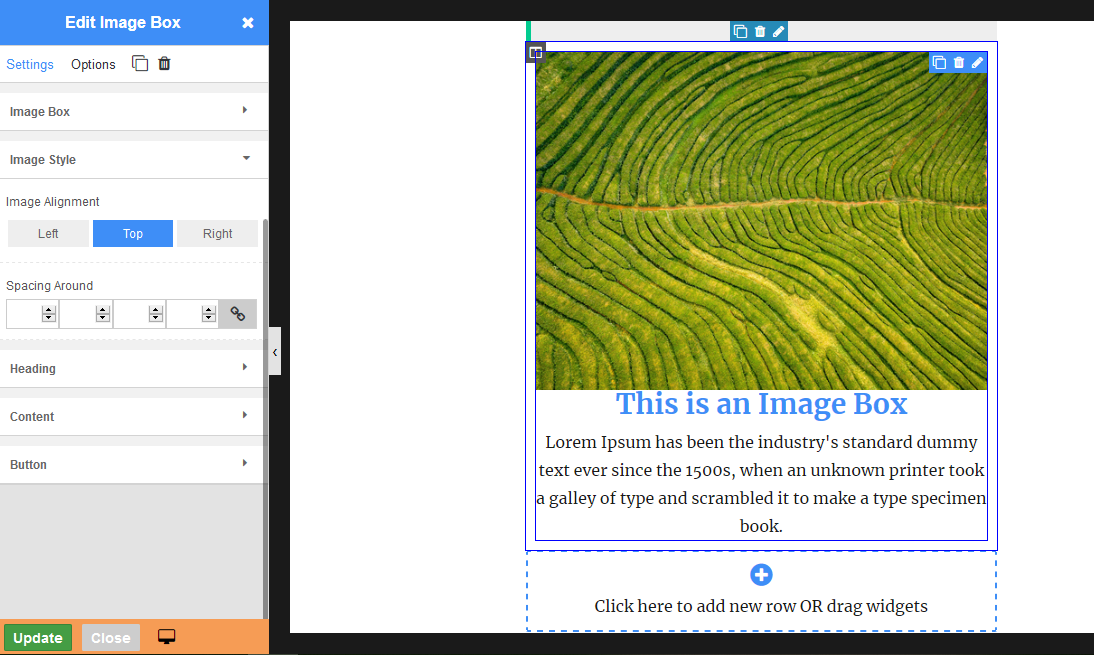This screenshot has width=1094, height=655.
Task: Switch to the Options tab
Action: point(93,64)
